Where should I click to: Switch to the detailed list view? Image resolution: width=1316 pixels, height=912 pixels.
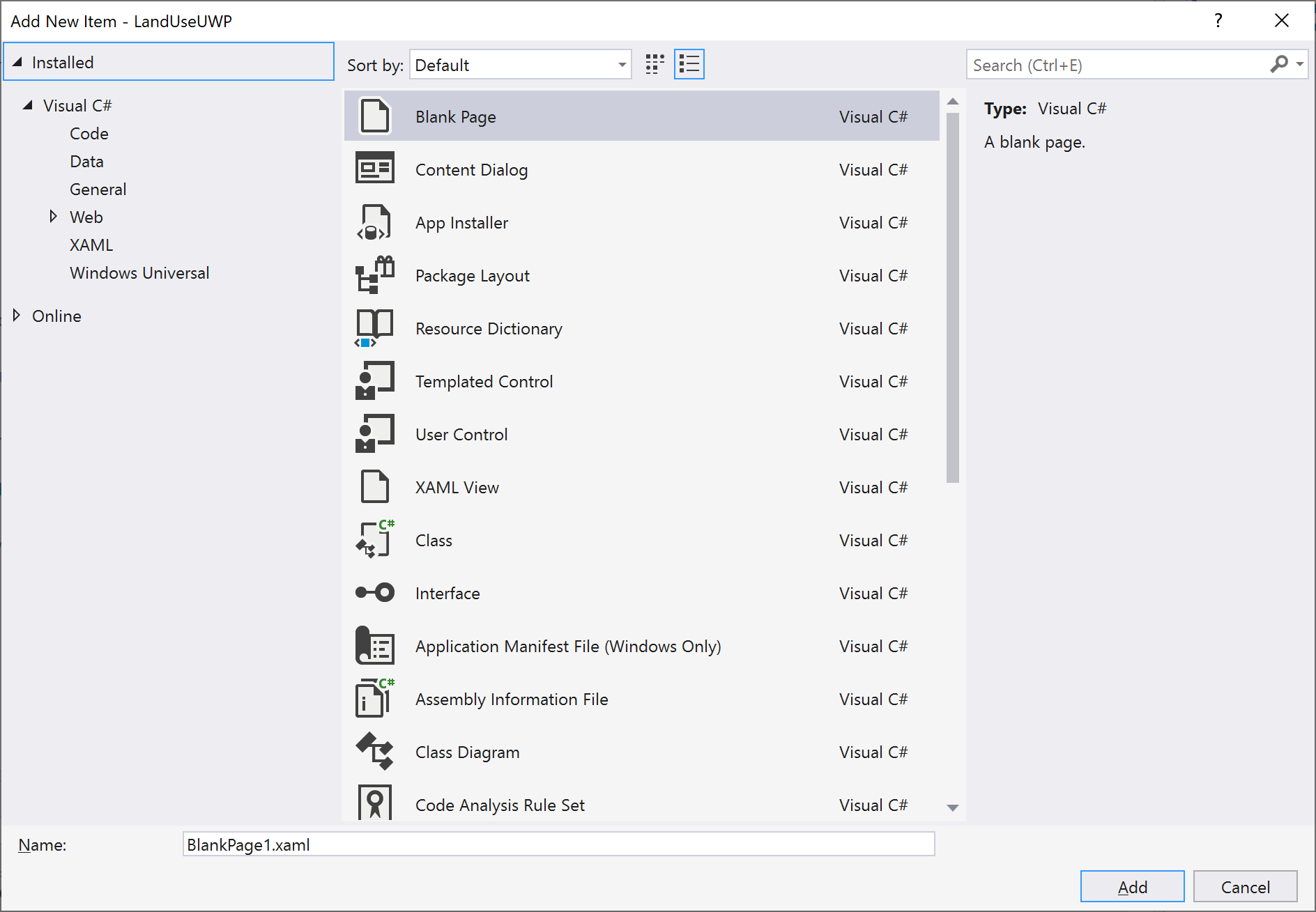point(689,64)
